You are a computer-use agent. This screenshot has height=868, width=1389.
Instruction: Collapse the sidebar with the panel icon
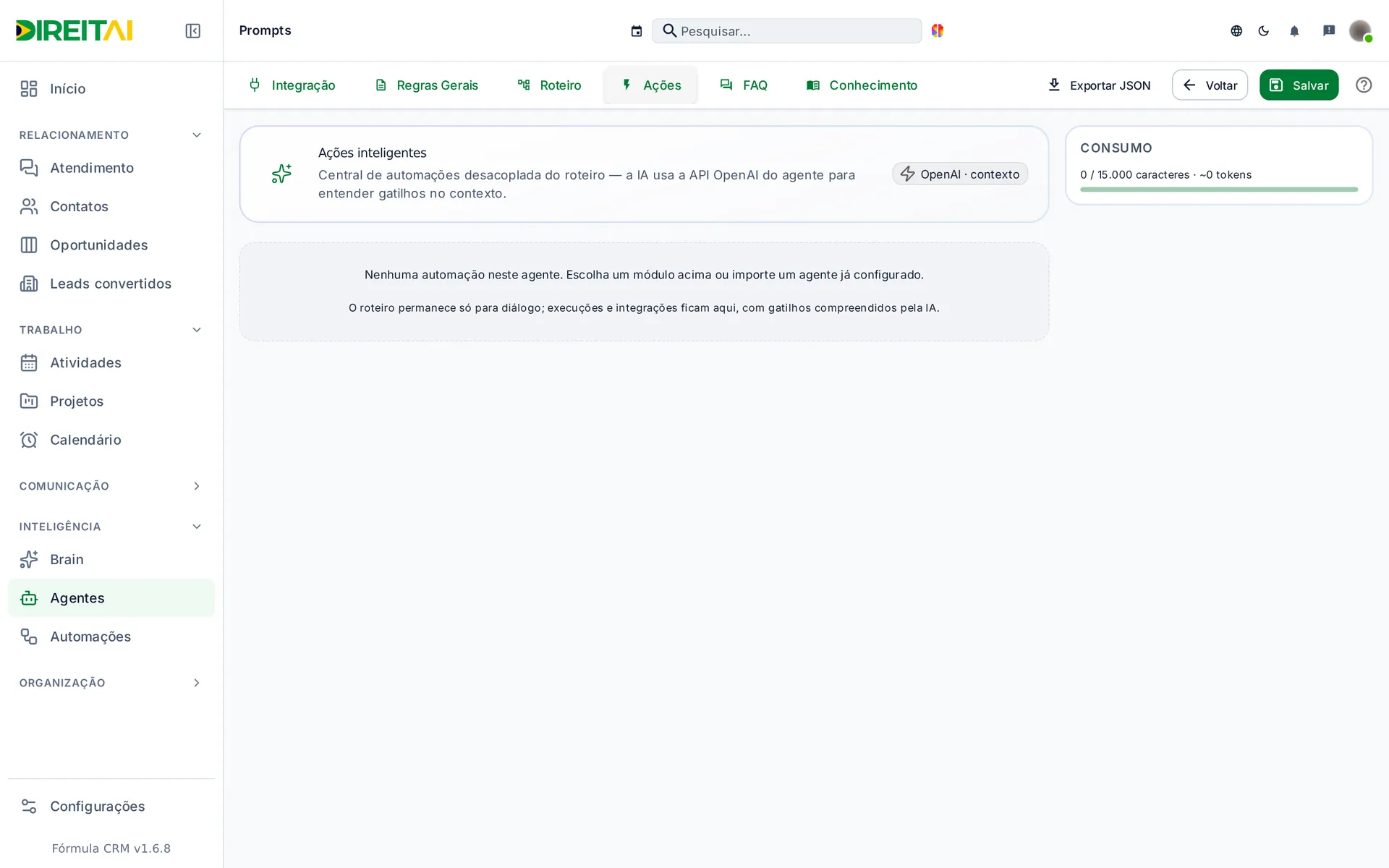pos(192,30)
